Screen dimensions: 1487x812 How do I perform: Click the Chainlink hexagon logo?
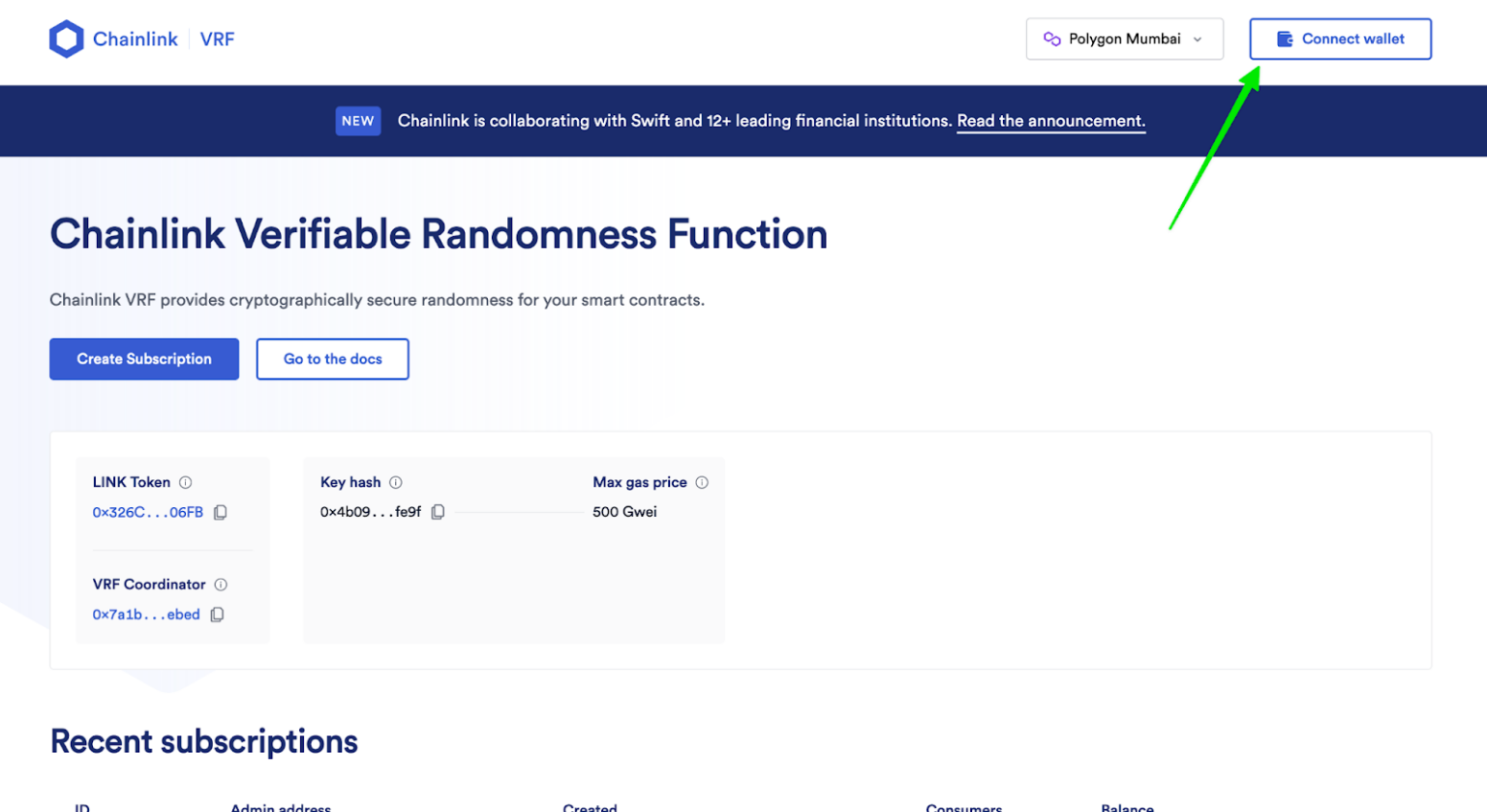click(66, 38)
